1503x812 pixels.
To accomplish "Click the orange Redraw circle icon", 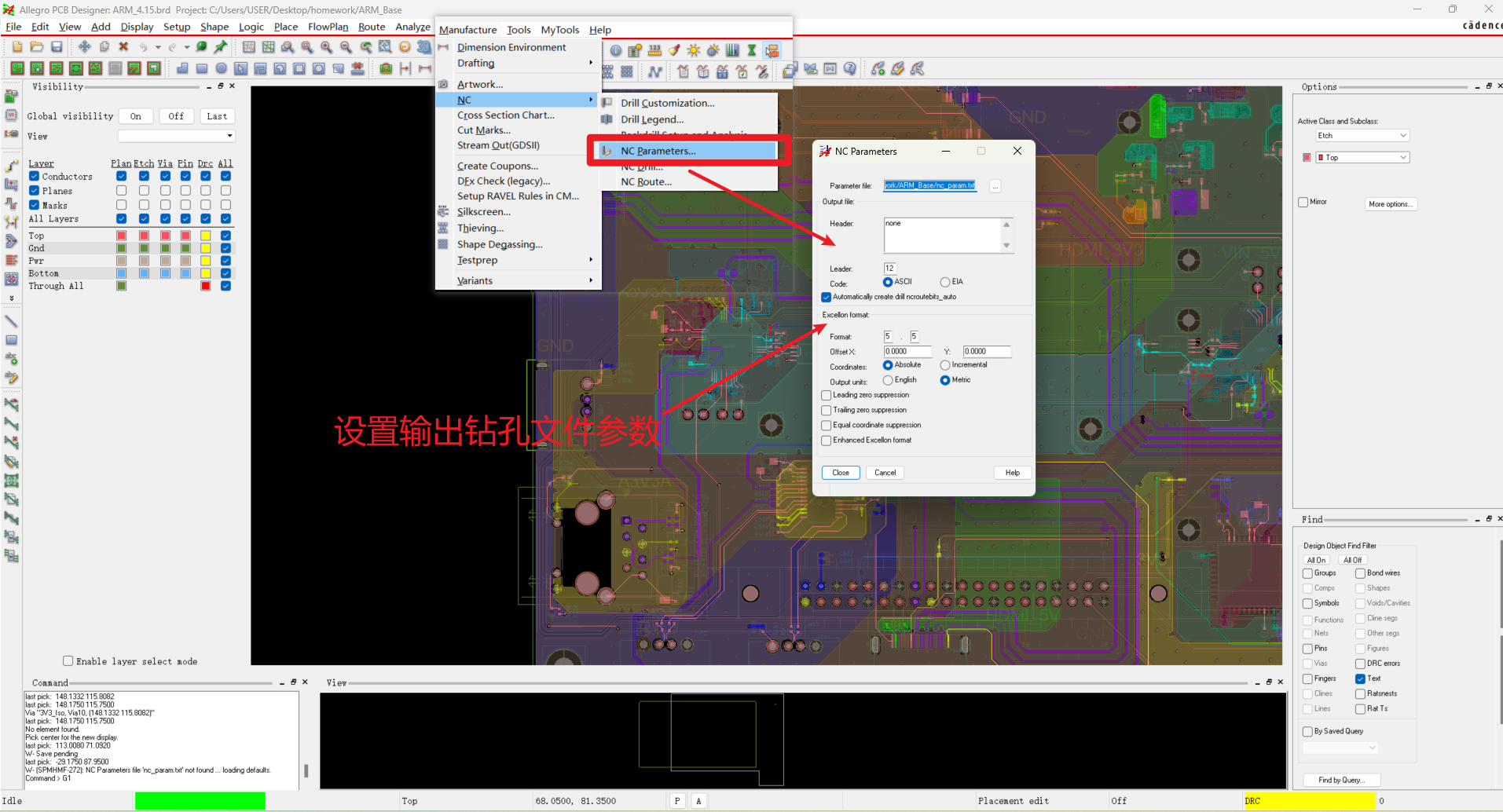I will pyautogui.click(x=405, y=47).
